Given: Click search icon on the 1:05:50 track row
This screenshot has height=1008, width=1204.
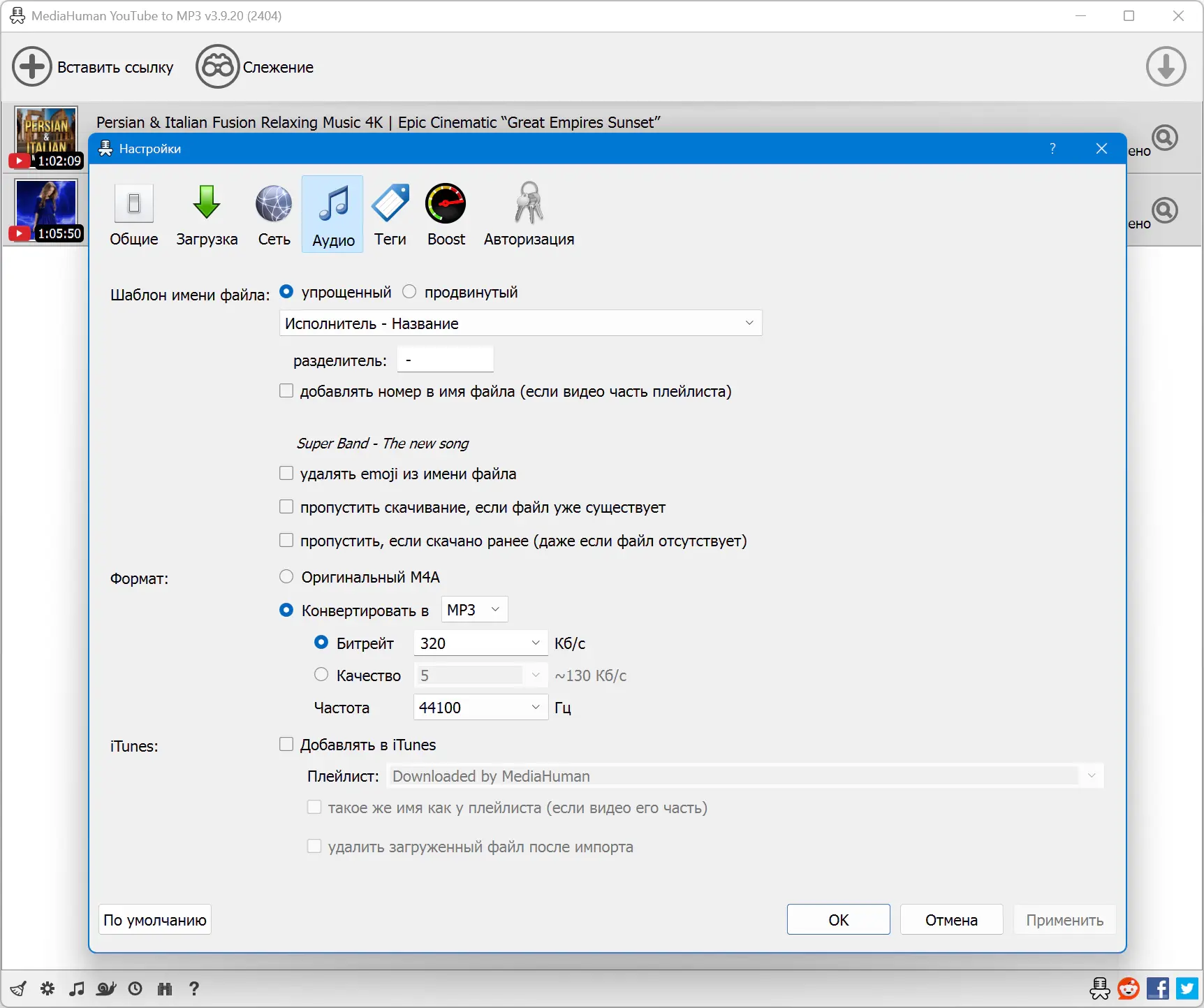Looking at the screenshot, I should pyautogui.click(x=1165, y=210).
